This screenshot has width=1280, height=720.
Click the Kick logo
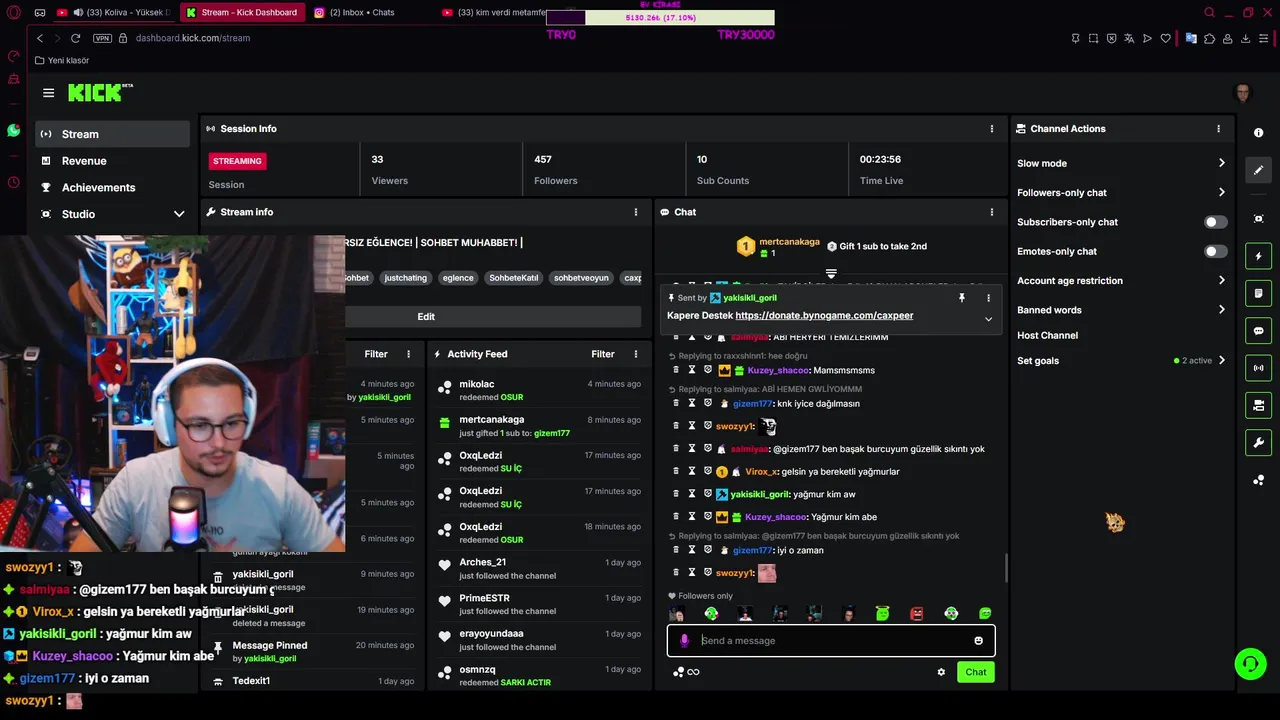pos(100,93)
